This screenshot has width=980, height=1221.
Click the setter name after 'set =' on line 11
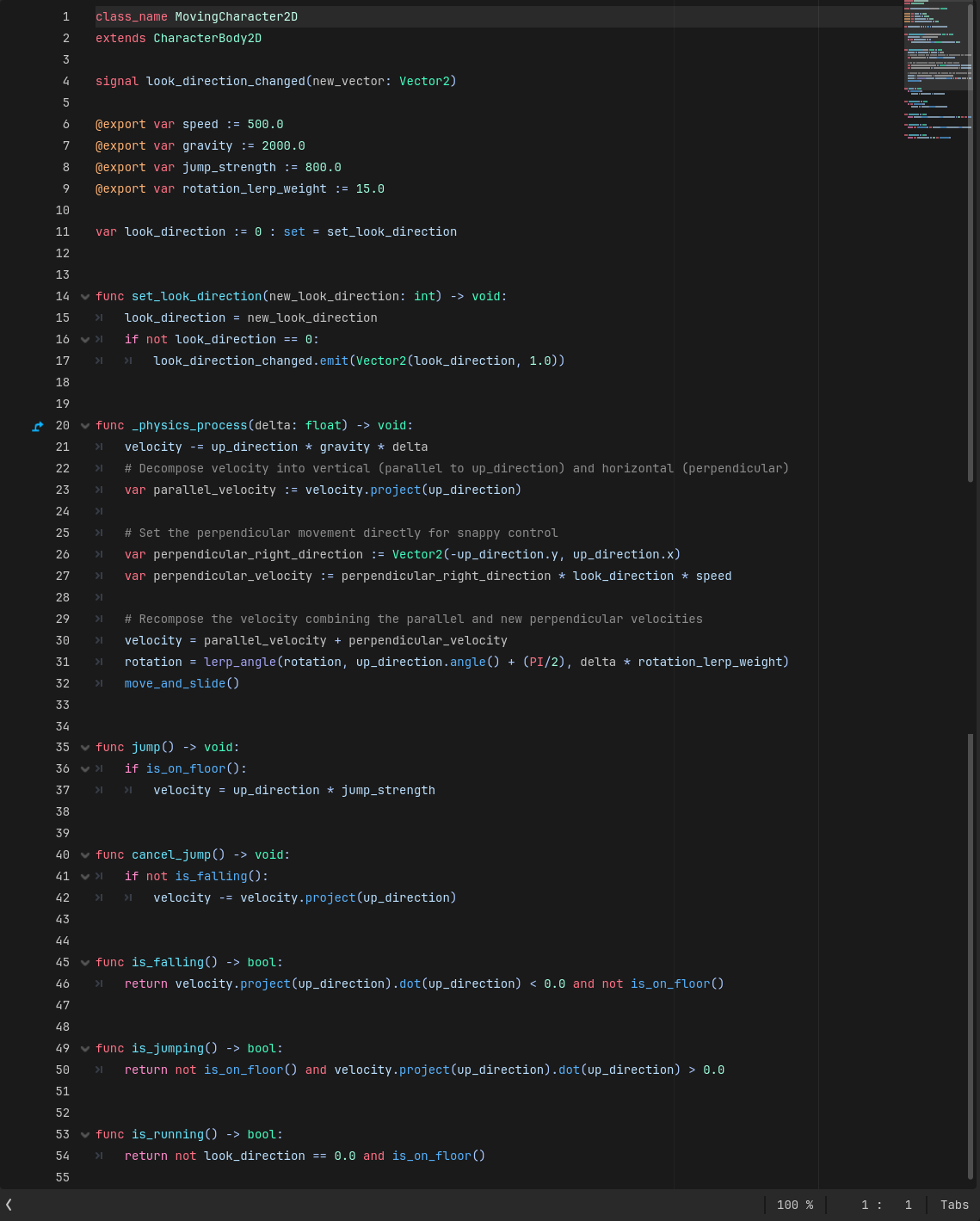(x=391, y=231)
